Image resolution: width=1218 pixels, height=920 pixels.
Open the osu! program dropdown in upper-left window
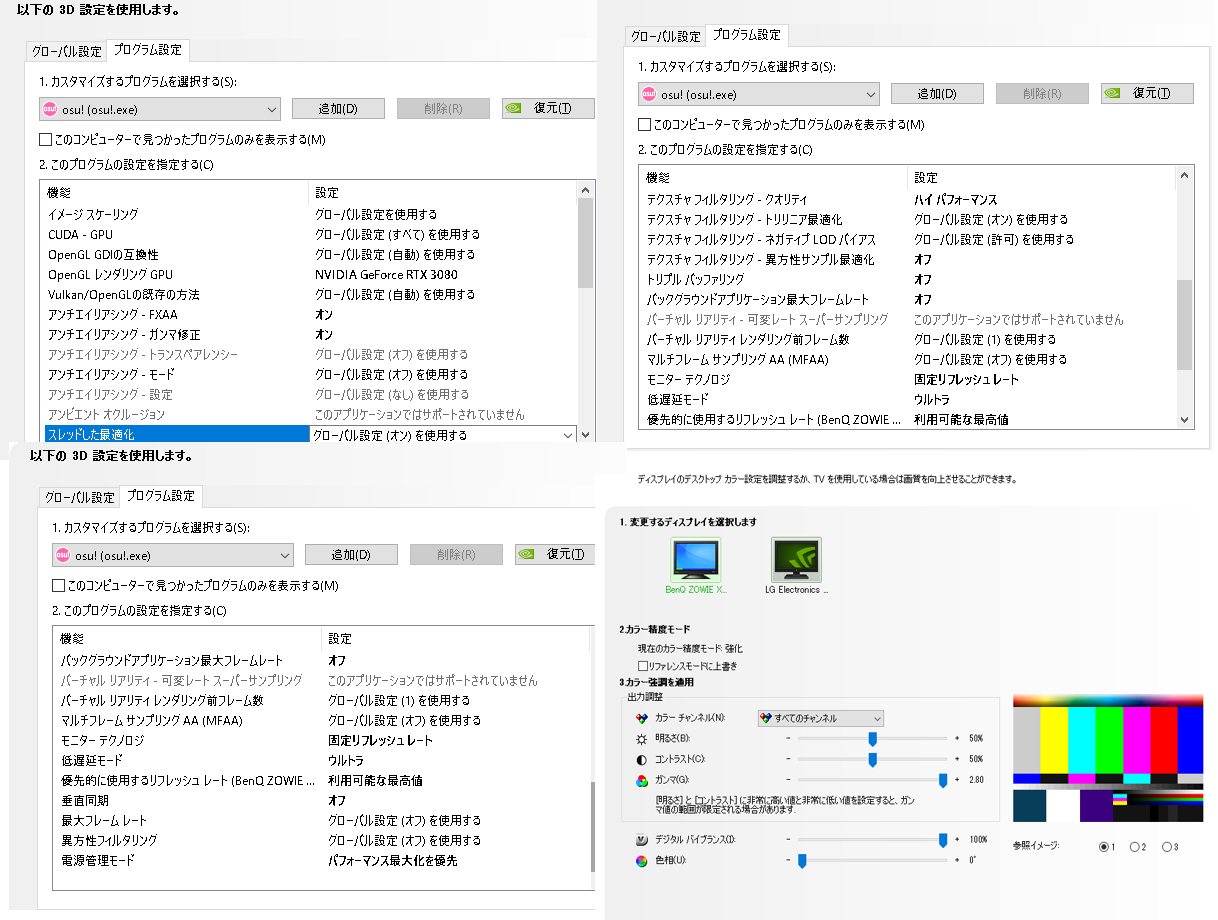click(x=160, y=108)
